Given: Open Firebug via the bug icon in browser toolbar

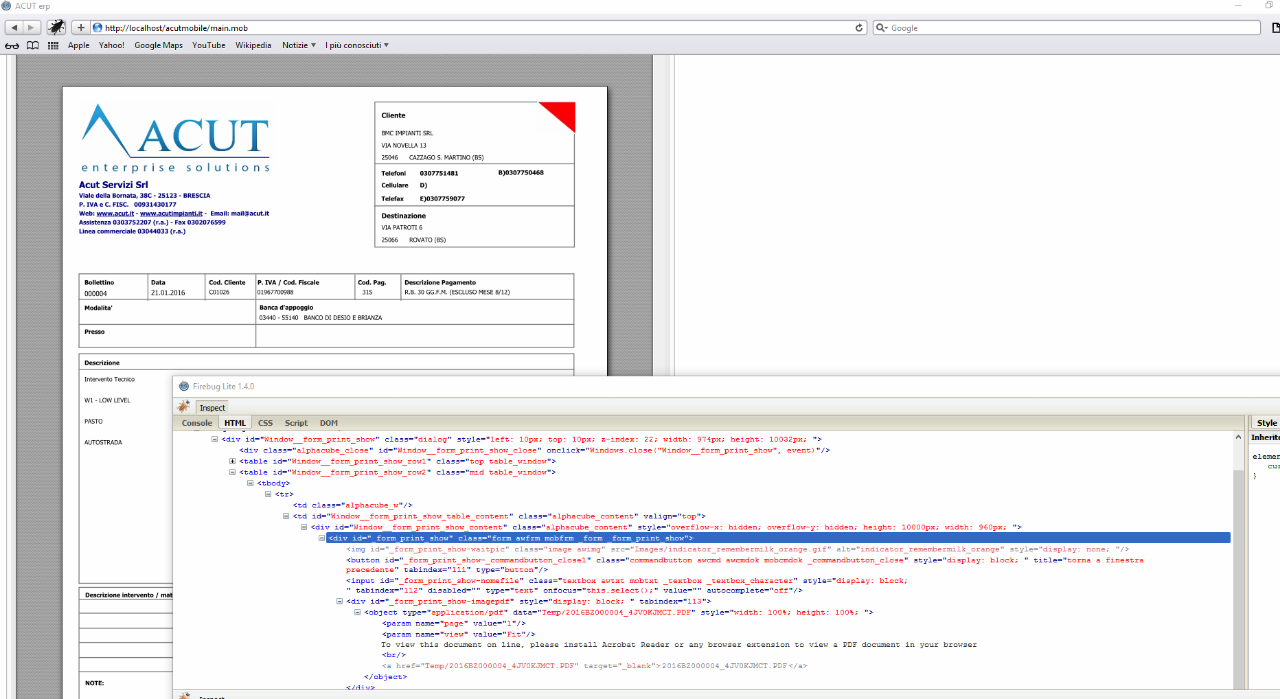Looking at the screenshot, I should [56, 27].
